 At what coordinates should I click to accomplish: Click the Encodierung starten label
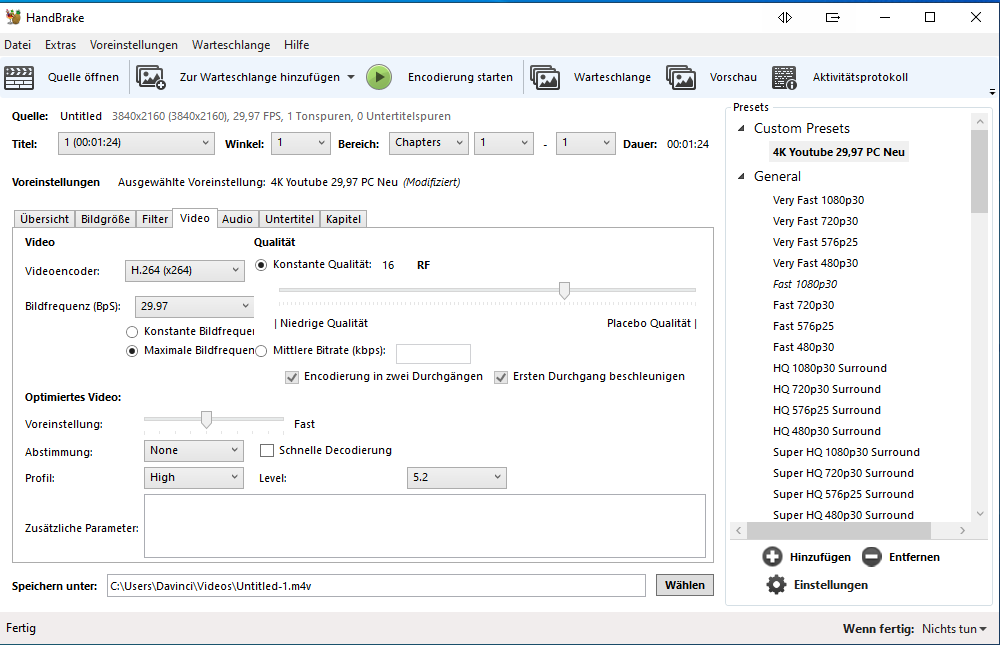(460, 77)
